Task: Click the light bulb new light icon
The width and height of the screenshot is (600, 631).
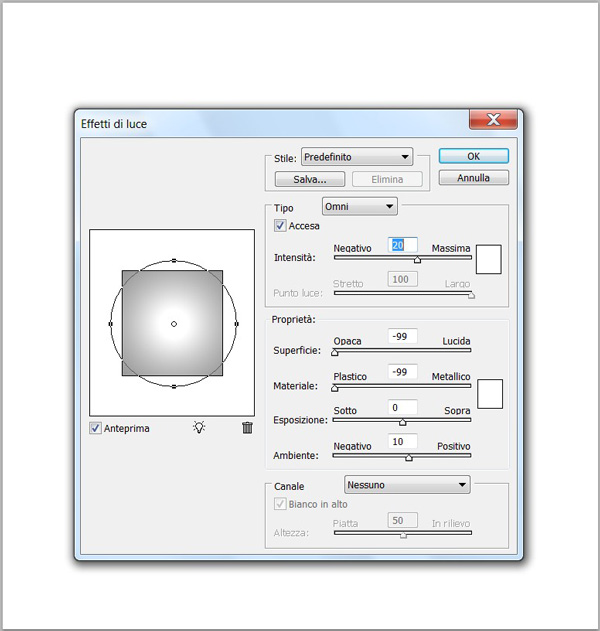Action: pyautogui.click(x=199, y=427)
